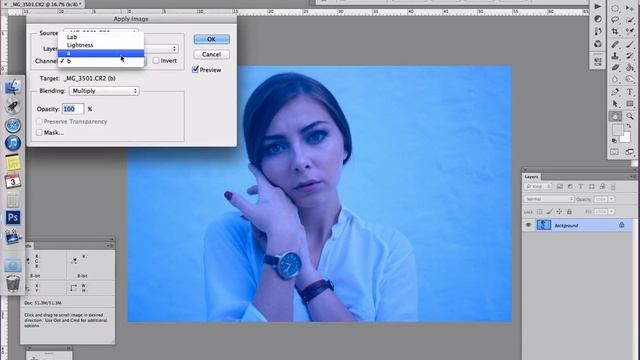Select the Elliptical Marquee tool
The height and width of the screenshot is (360, 640).
click(615, 8)
